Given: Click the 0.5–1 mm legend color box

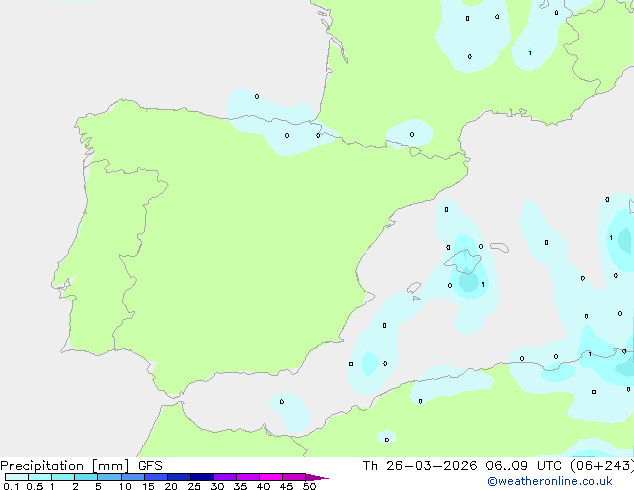Looking at the screenshot, I should pyautogui.click(x=40, y=477).
